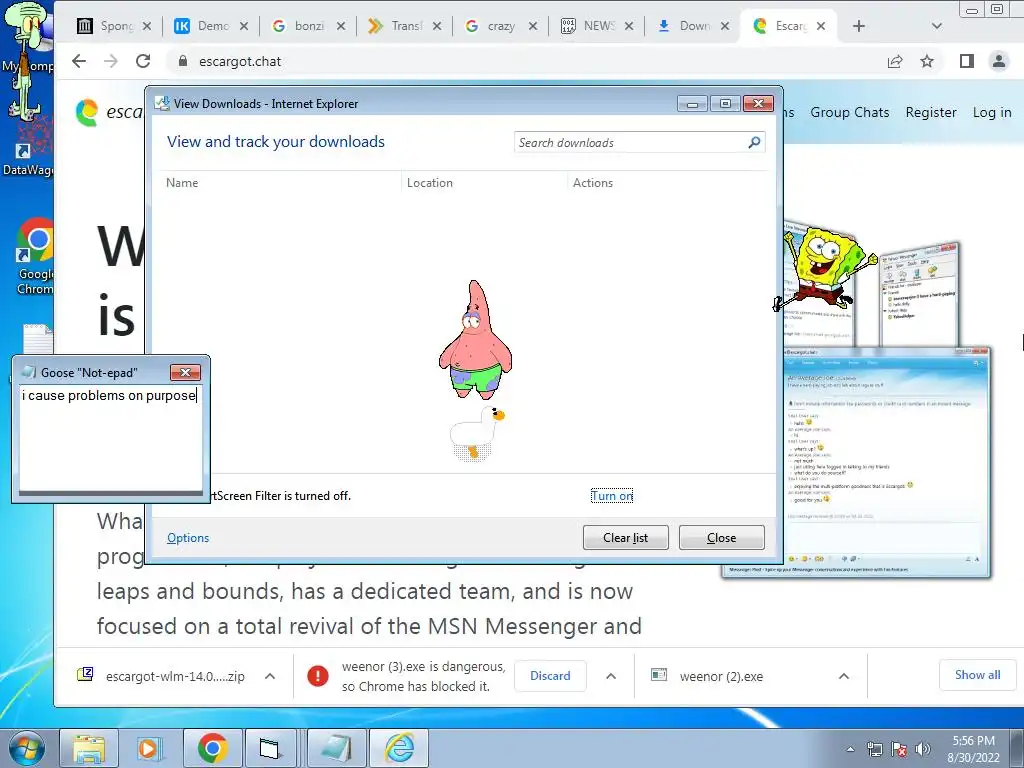The height and width of the screenshot is (768, 1024).
Task: Open Chrome profile menu
Action: coord(999,61)
